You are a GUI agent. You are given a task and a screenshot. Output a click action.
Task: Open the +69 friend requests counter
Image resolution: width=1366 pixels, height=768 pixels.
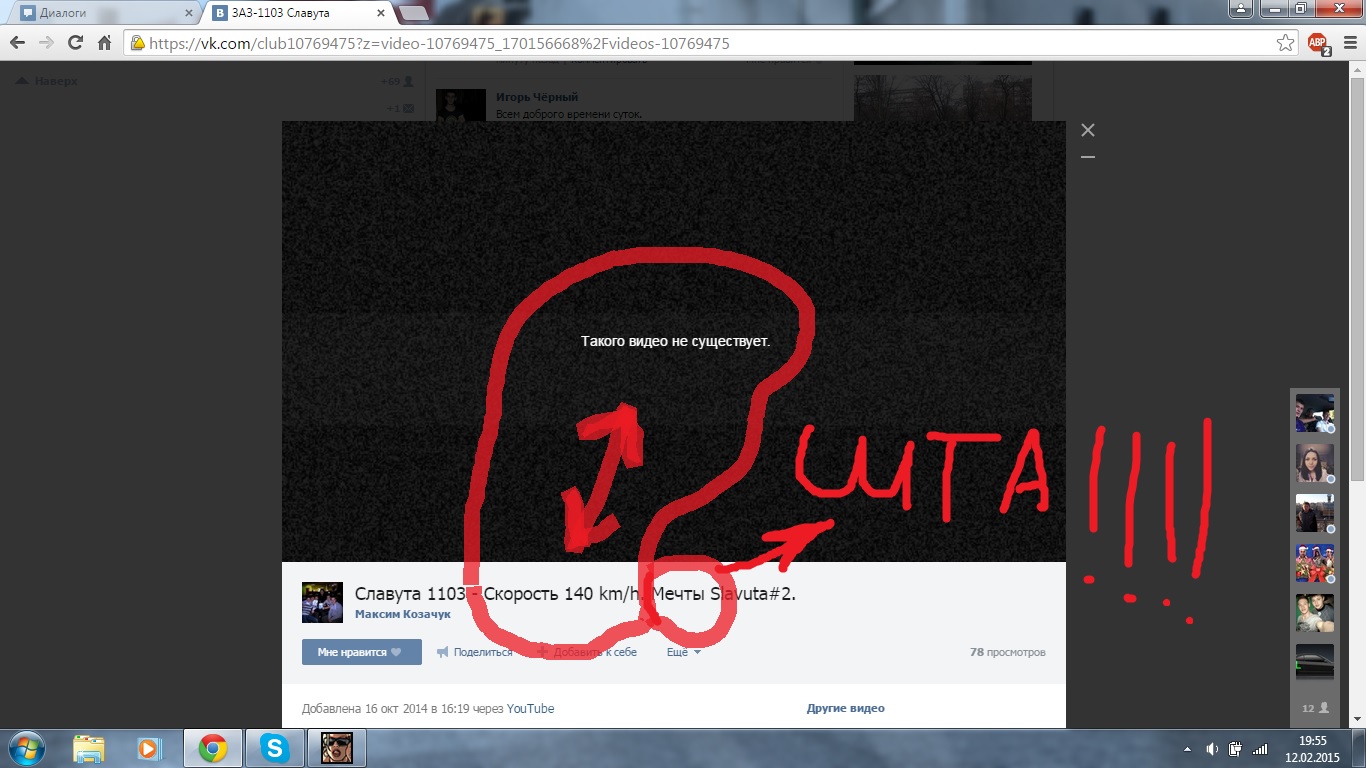398,81
